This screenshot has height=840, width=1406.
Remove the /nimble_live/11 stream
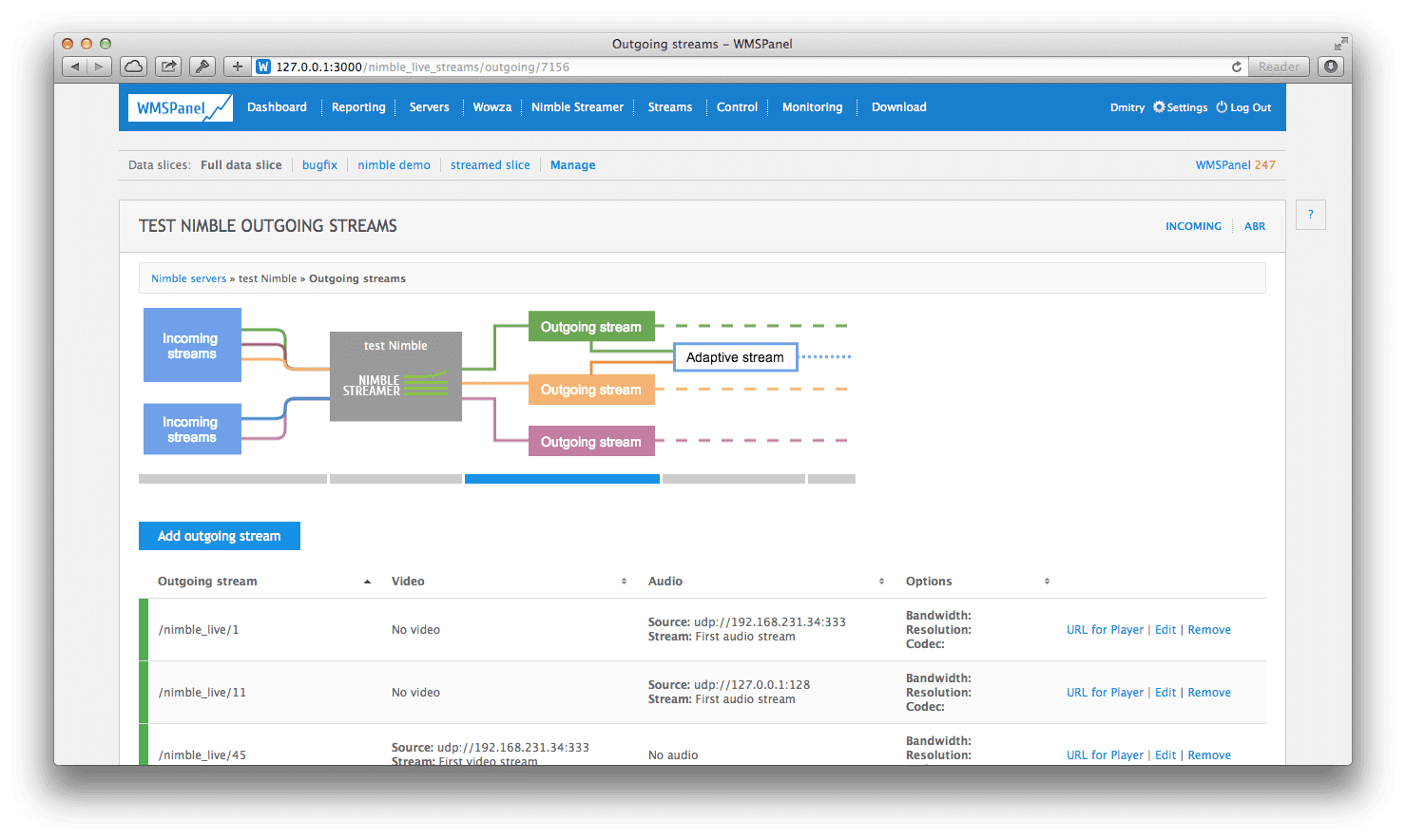click(1209, 693)
